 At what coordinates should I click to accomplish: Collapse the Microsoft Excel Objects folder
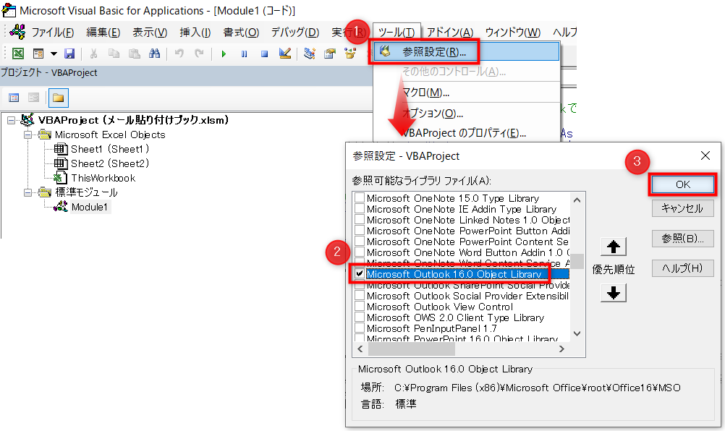(27, 134)
